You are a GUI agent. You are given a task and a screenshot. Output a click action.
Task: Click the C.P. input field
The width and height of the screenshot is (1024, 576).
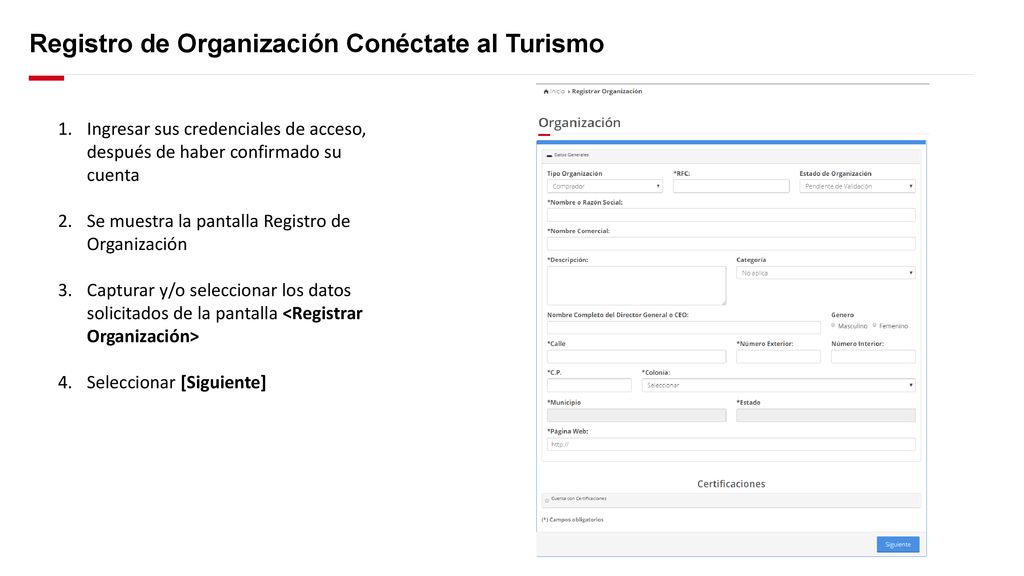(x=589, y=385)
